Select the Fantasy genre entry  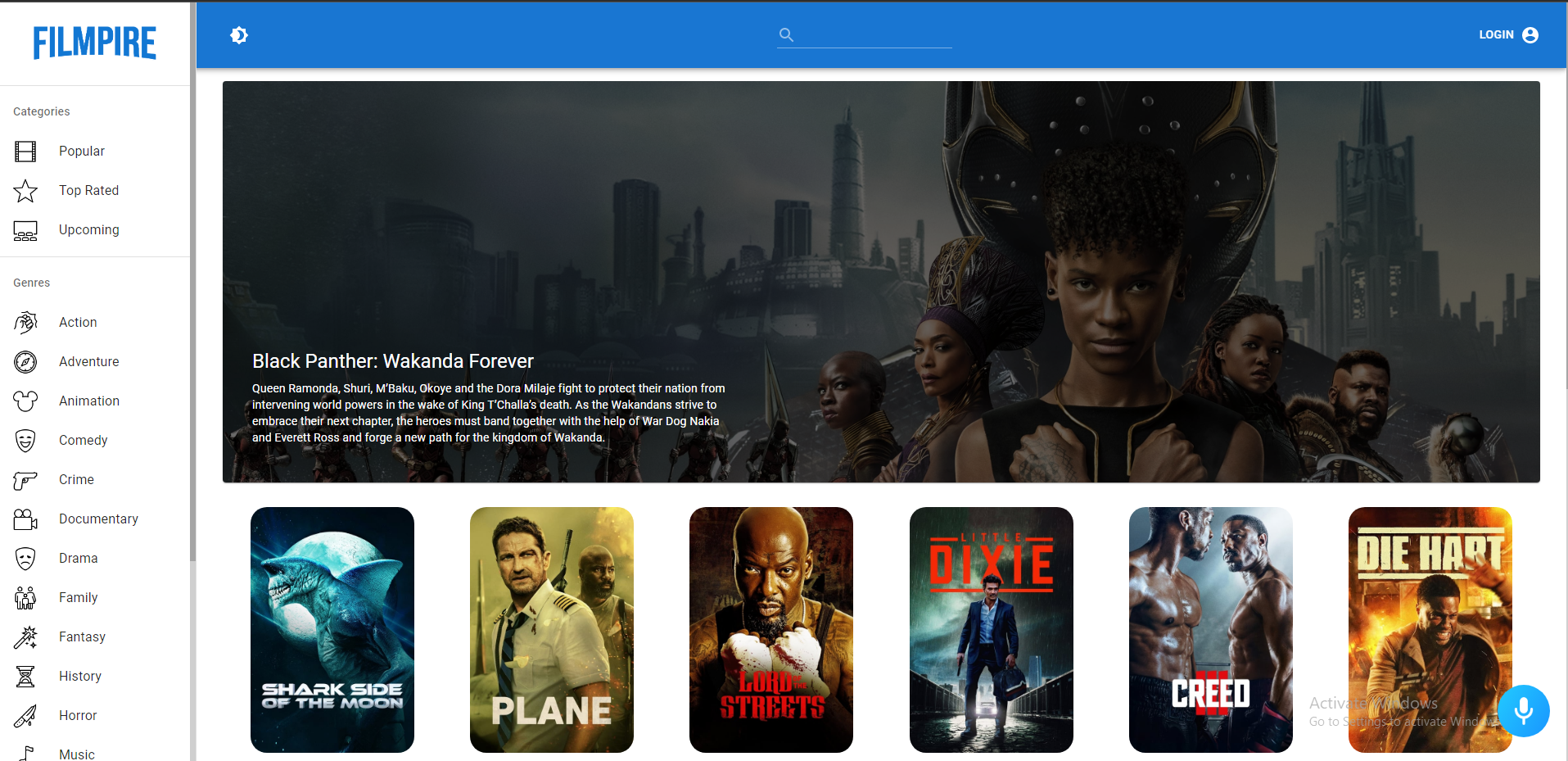(82, 636)
